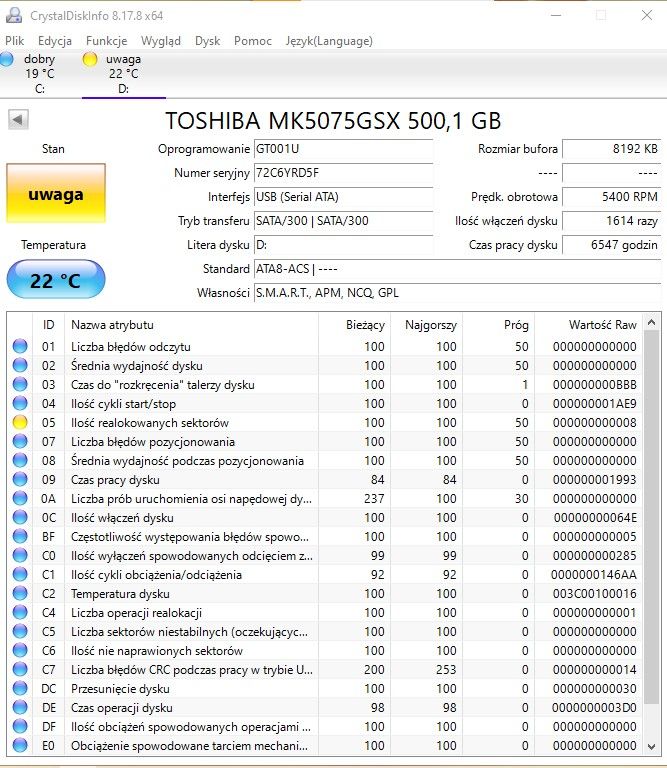Image resolution: width=667 pixels, height=768 pixels.
Task: Open the Edycja menu
Action: [55, 41]
